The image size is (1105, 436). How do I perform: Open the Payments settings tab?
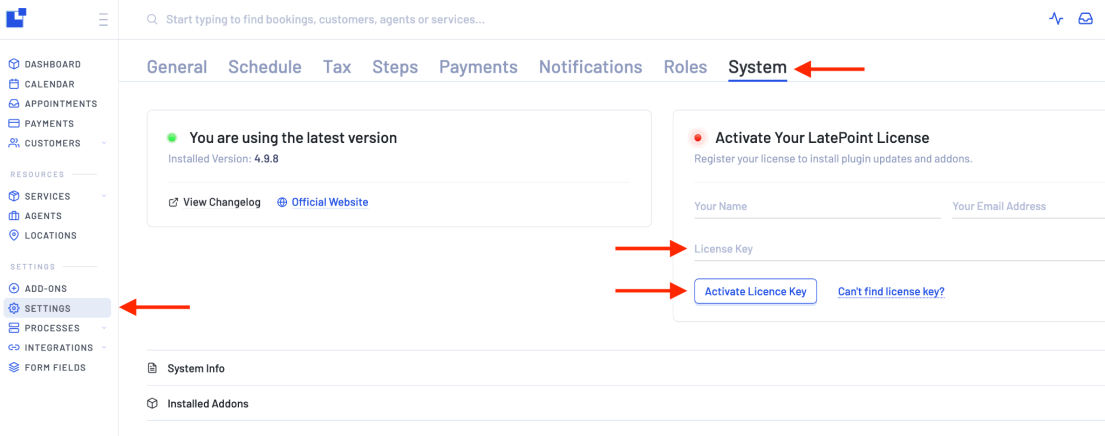[x=479, y=67]
